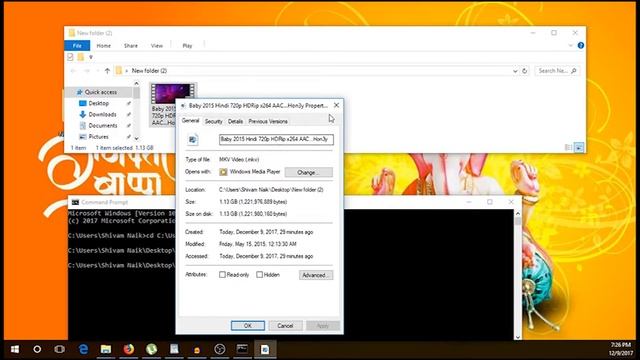The image size is (640, 360).
Task: Open the Play ribbon tab
Action: click(x=187, y=46)
